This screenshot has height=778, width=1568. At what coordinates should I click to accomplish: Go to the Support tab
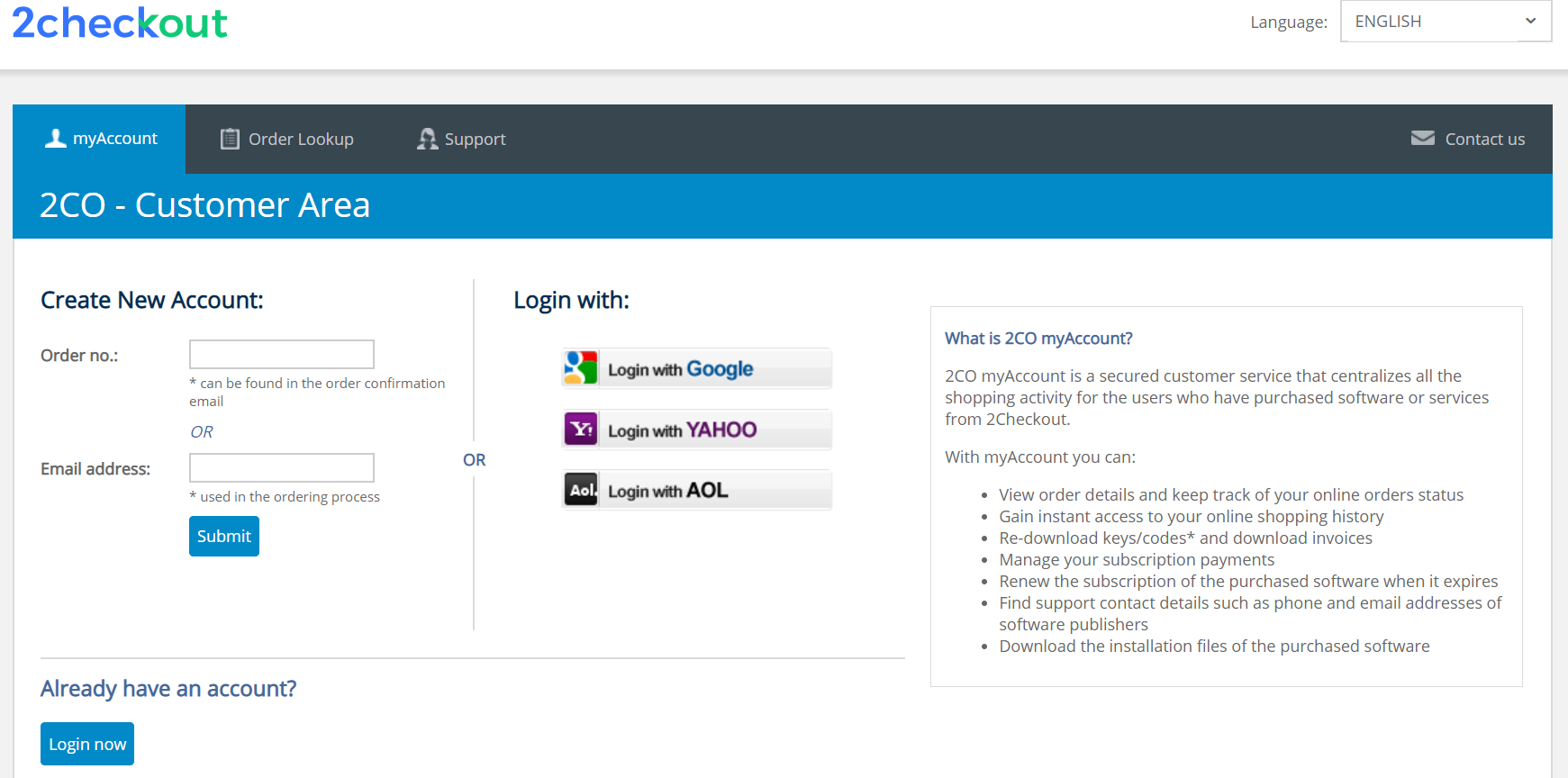point(461,139)
